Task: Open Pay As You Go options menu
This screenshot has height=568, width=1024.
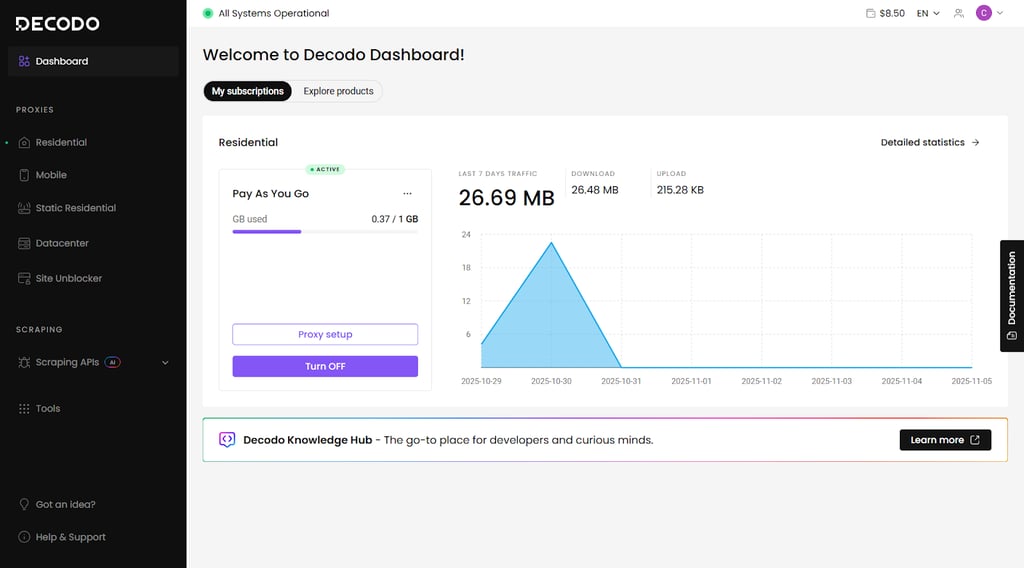Action: (408, 194)
